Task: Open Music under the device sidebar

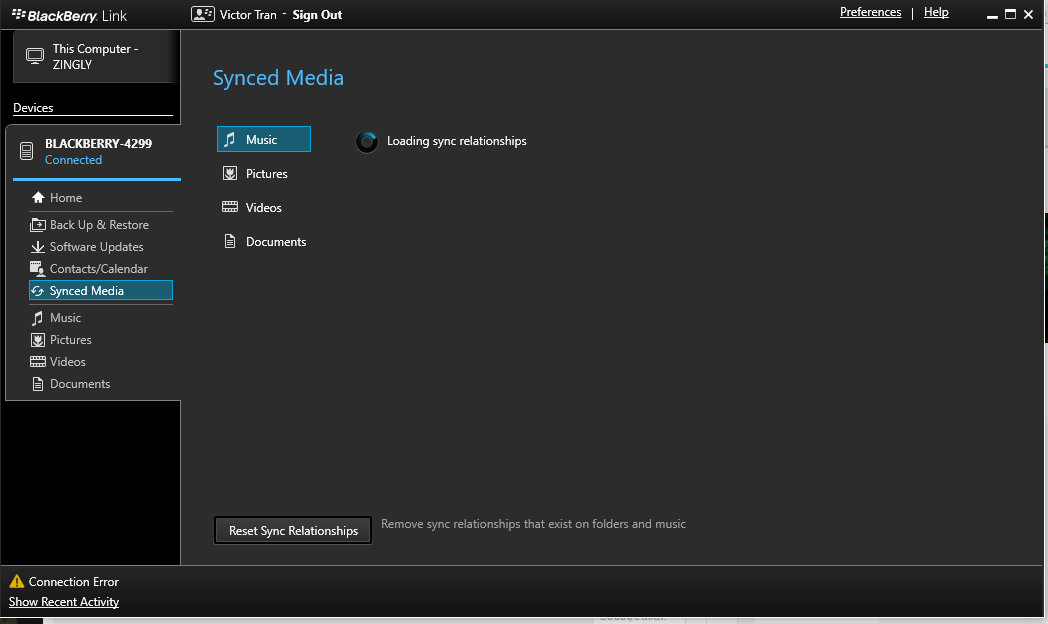Action: point(101,318)
